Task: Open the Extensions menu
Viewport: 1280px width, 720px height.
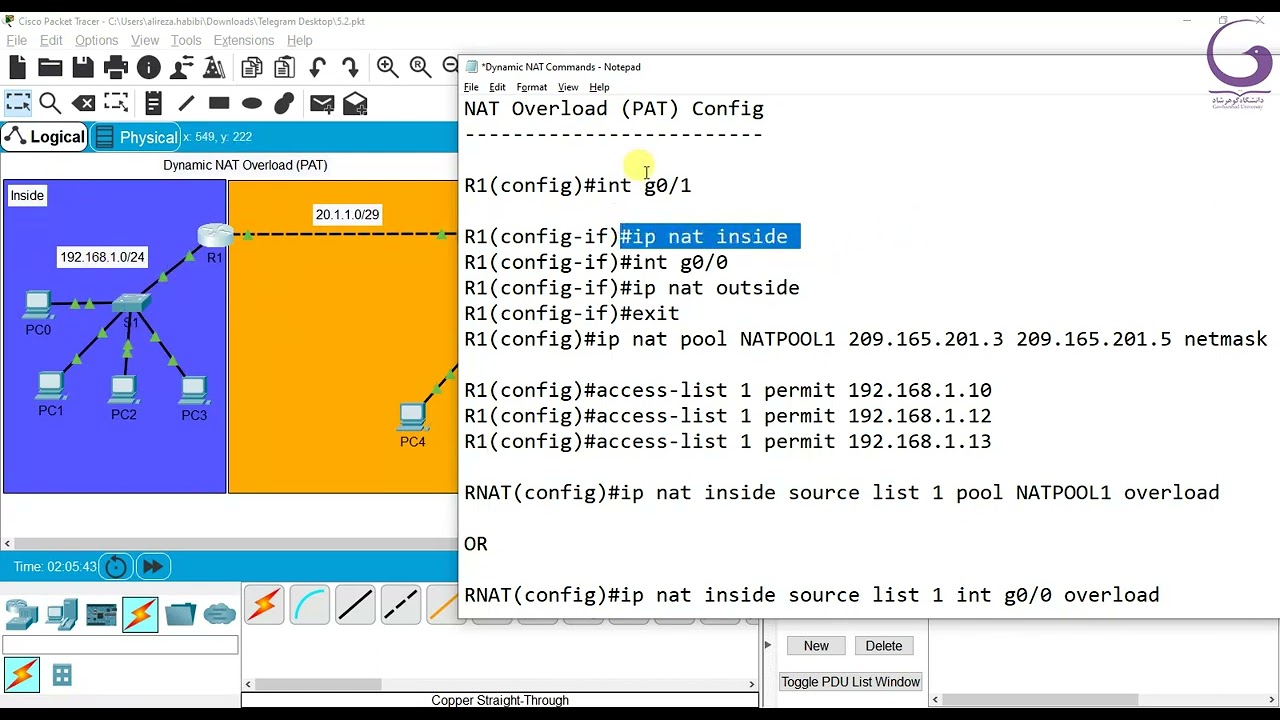Action: pos(243,40)
